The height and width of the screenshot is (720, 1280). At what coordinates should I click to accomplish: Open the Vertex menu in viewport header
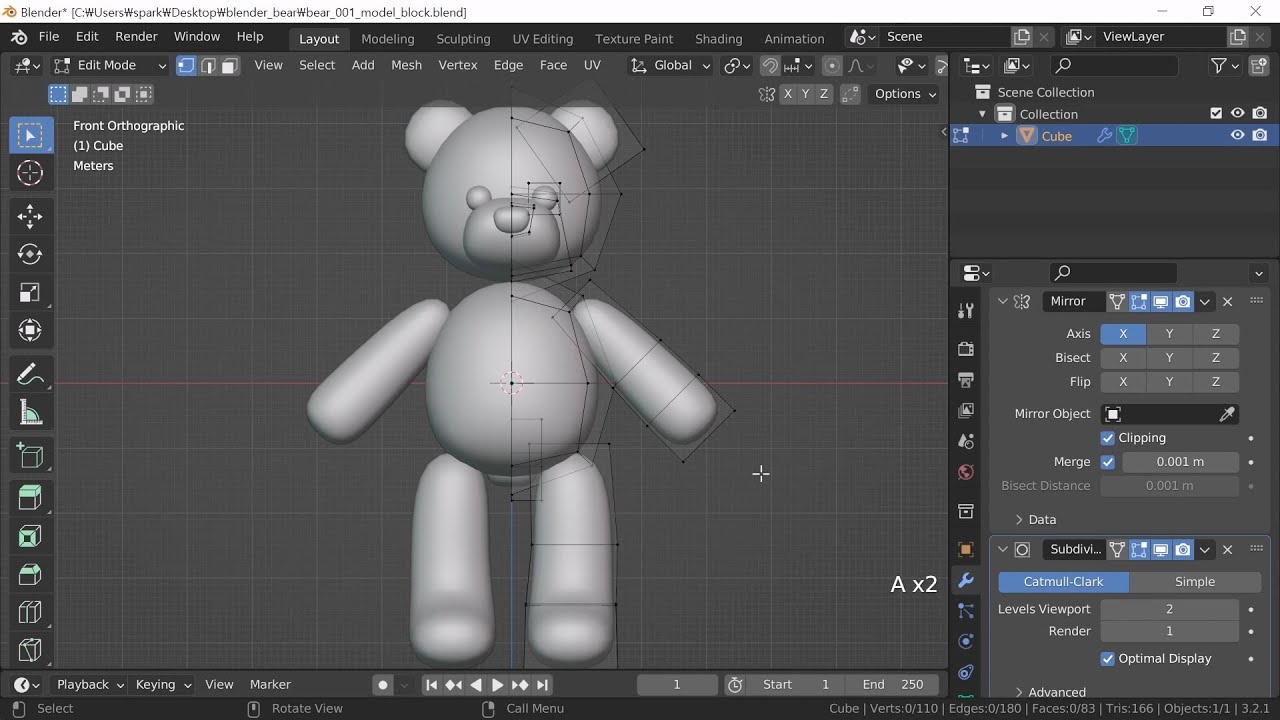coord(458,65)
